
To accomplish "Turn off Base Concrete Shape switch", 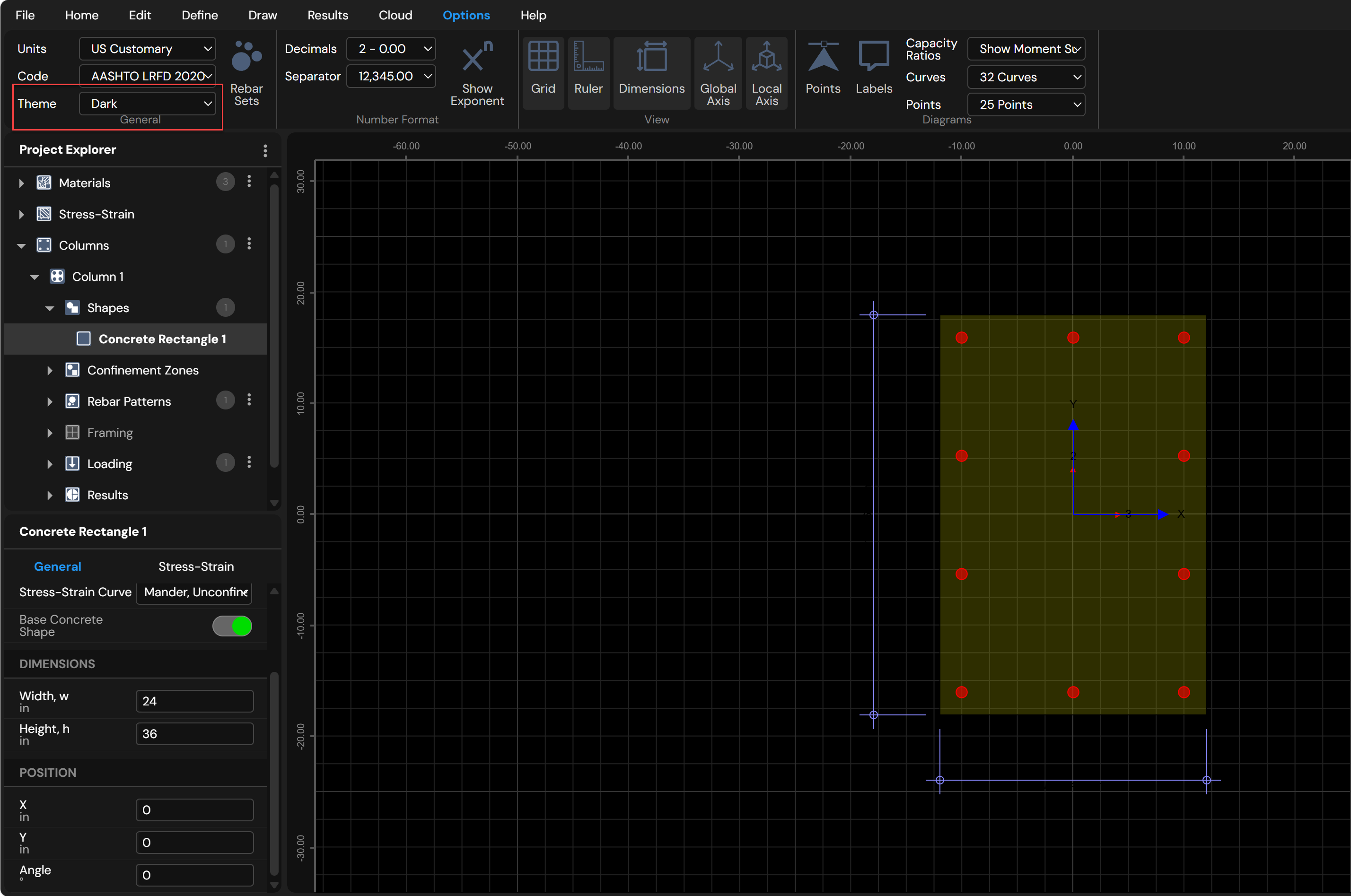I will click(232, 626).
